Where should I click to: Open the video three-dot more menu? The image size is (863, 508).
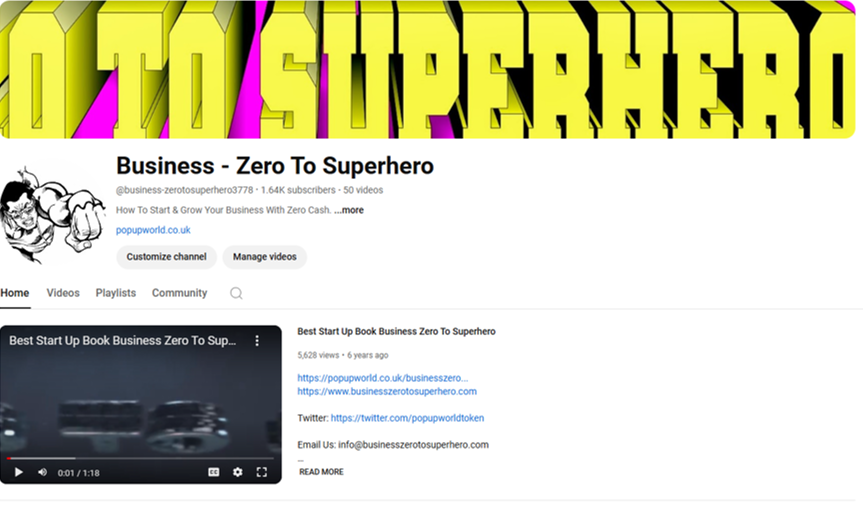pos(257,341)
